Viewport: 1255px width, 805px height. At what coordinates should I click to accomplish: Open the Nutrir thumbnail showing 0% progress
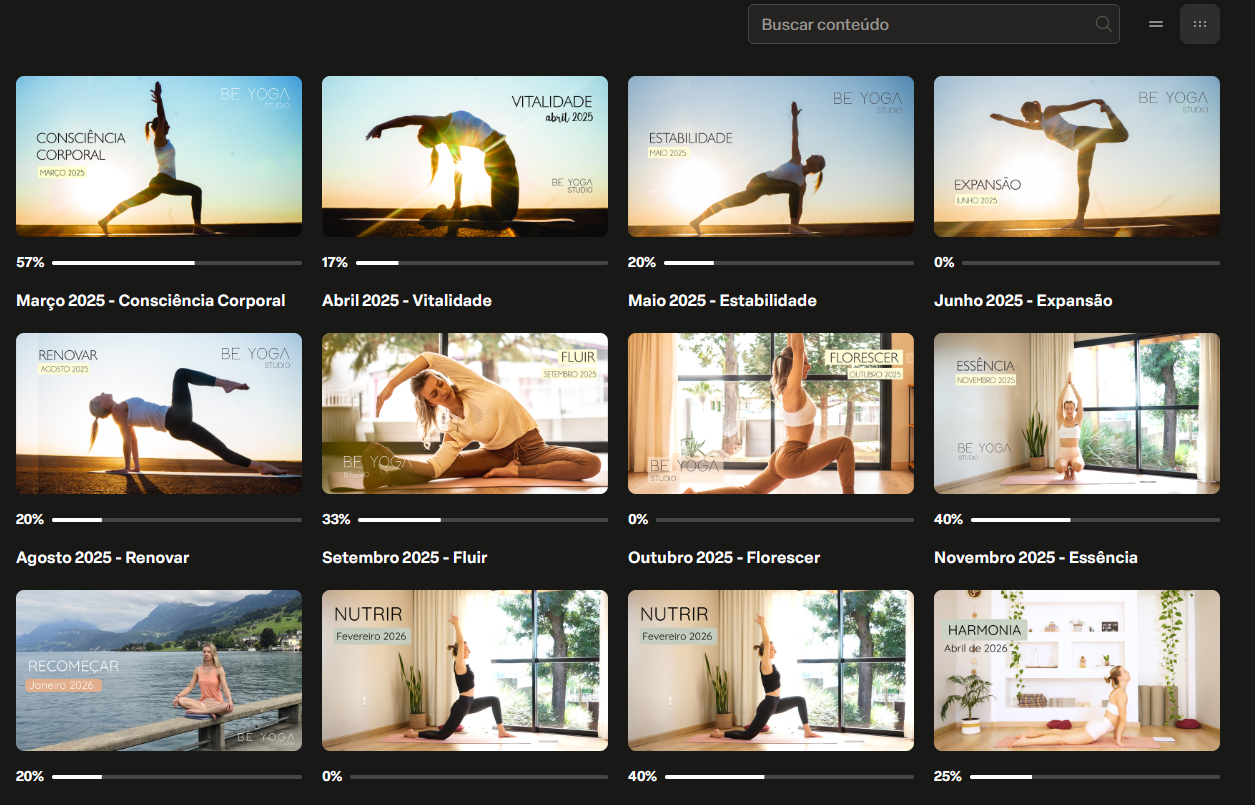(x=465, y=671)
